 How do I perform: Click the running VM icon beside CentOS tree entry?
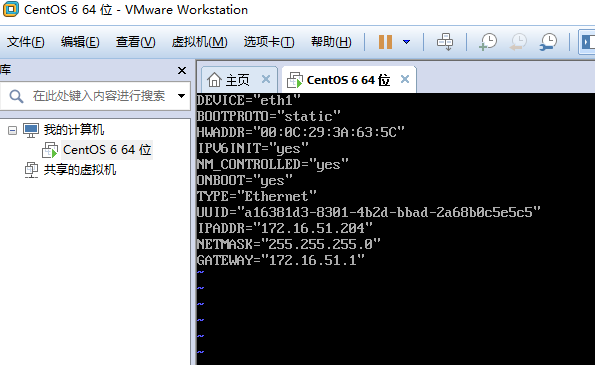coord(50,150)
